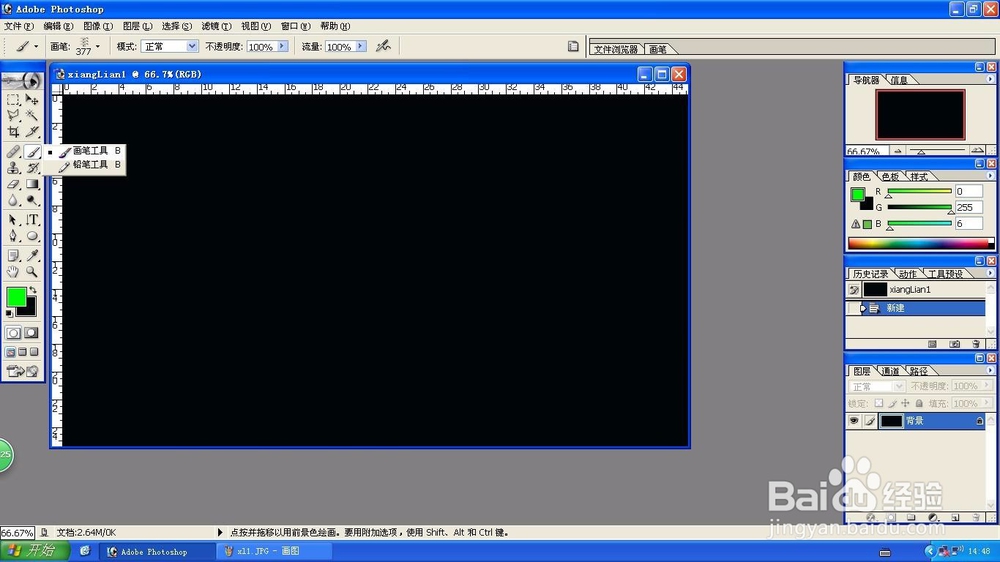
Task: Delete current history state trash icon
Action: [x=976, y=344]
